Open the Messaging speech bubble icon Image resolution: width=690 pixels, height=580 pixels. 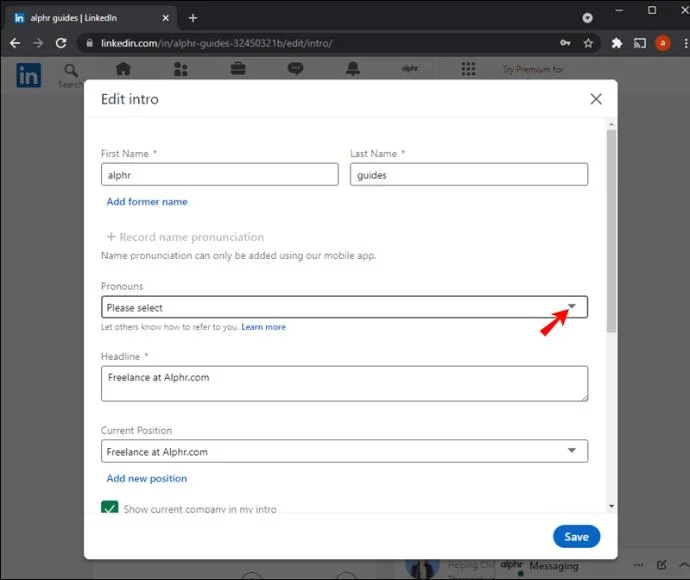tap(295, 69)
